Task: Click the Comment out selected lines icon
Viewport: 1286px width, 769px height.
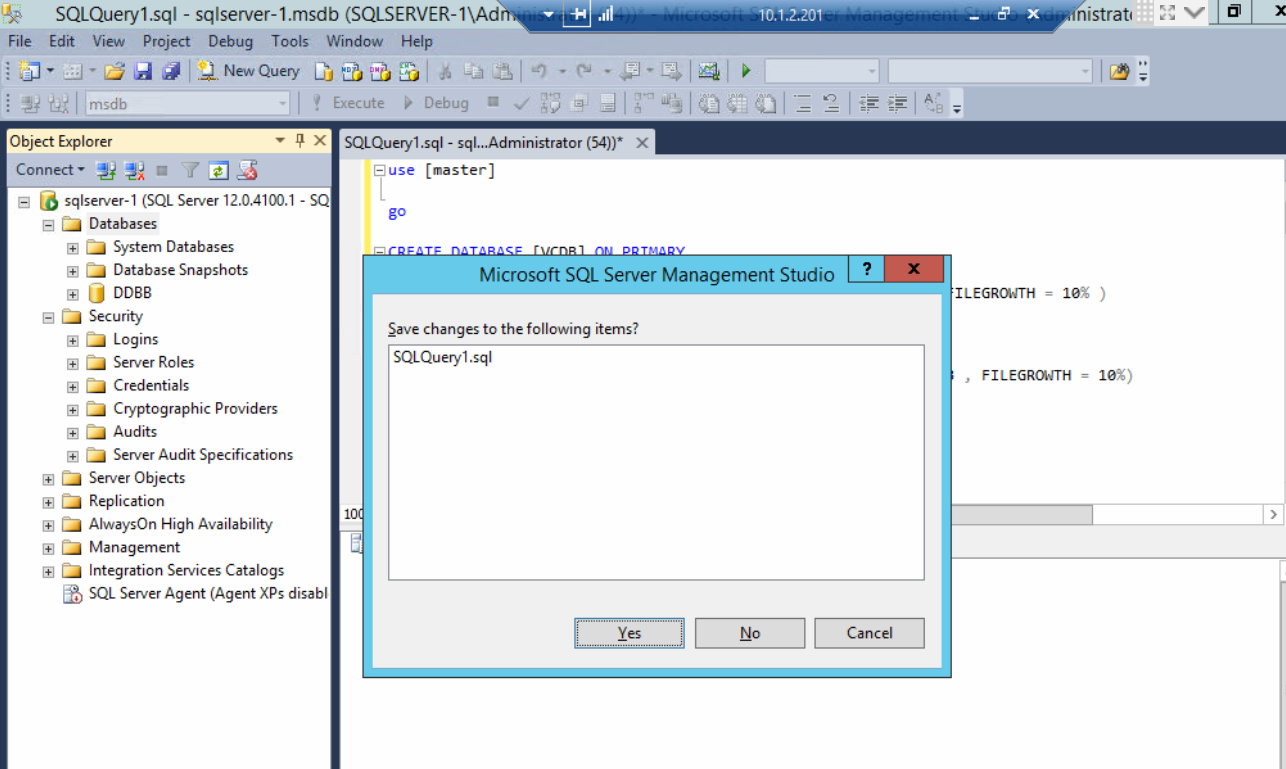Action: pyautogui.click(x=803, y=103)
